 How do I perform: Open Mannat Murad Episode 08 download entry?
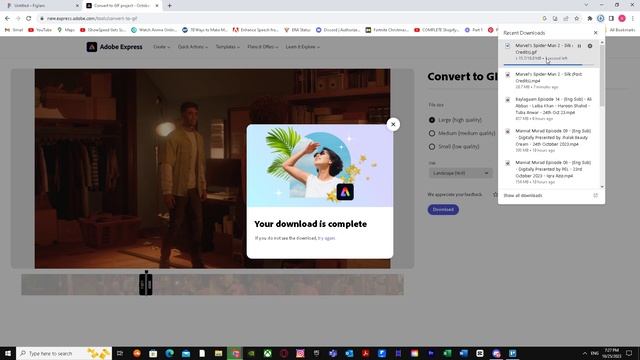point(549,172)
